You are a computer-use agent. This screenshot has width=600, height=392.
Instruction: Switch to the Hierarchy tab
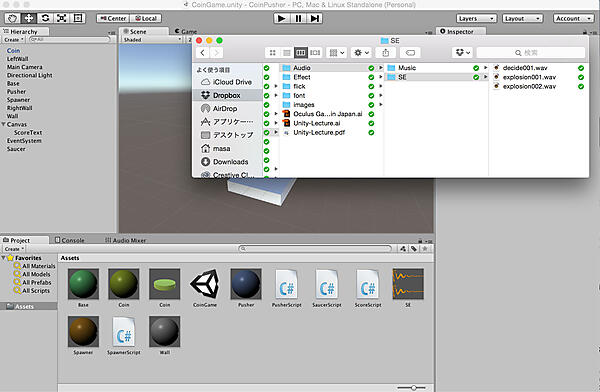[24, 31]
